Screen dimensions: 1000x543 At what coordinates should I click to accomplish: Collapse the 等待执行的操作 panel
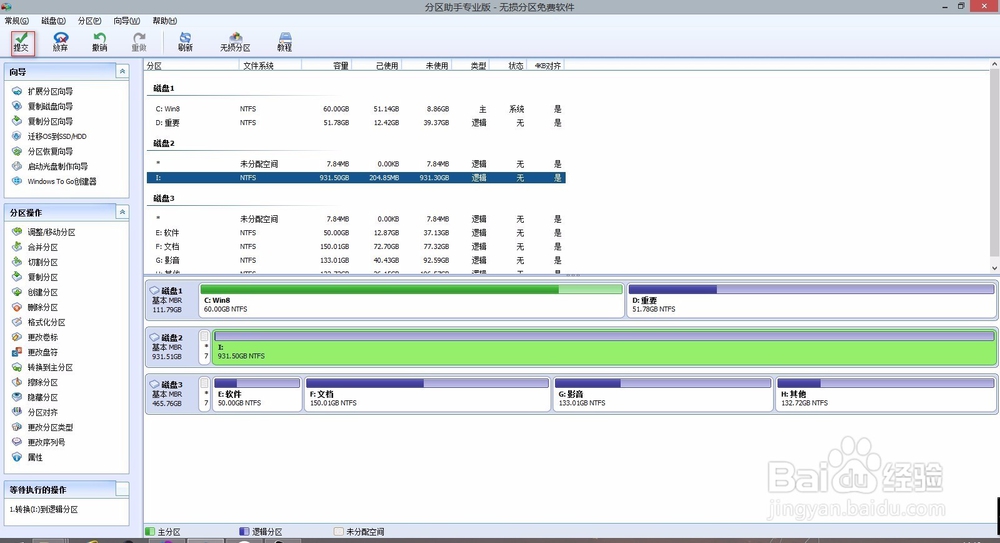point(122,489)
